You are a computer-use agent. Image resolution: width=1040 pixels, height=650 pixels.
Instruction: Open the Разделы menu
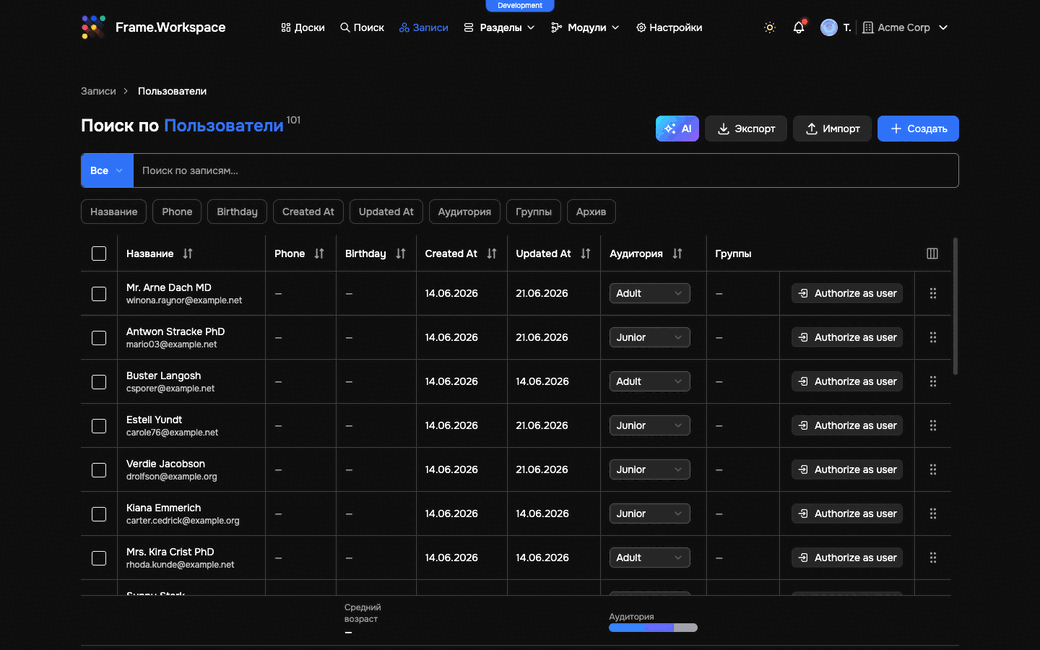pyautogui.click(x=499, y=27)
